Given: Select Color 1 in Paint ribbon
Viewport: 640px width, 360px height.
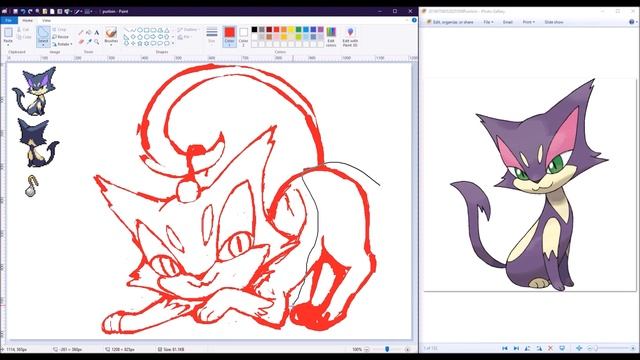Looking at the screenshot, I should click(x=229, y=36).
